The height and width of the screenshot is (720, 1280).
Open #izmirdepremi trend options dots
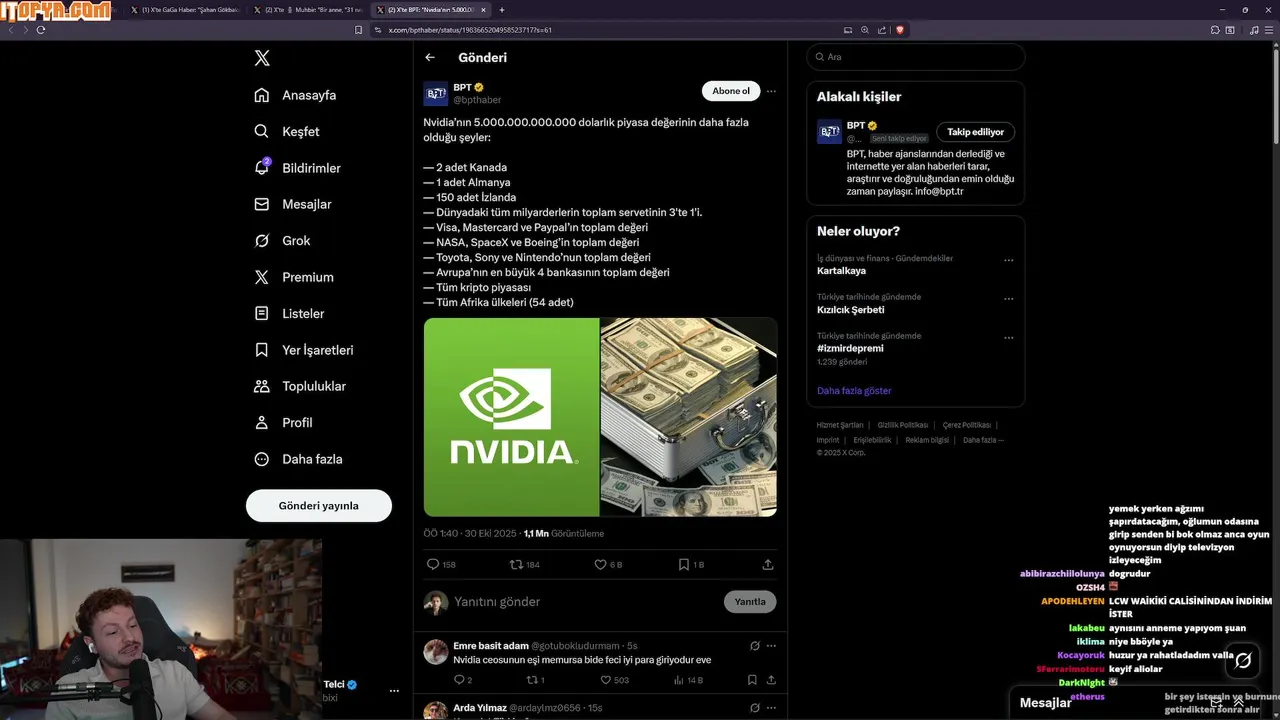pos(1009,337)
